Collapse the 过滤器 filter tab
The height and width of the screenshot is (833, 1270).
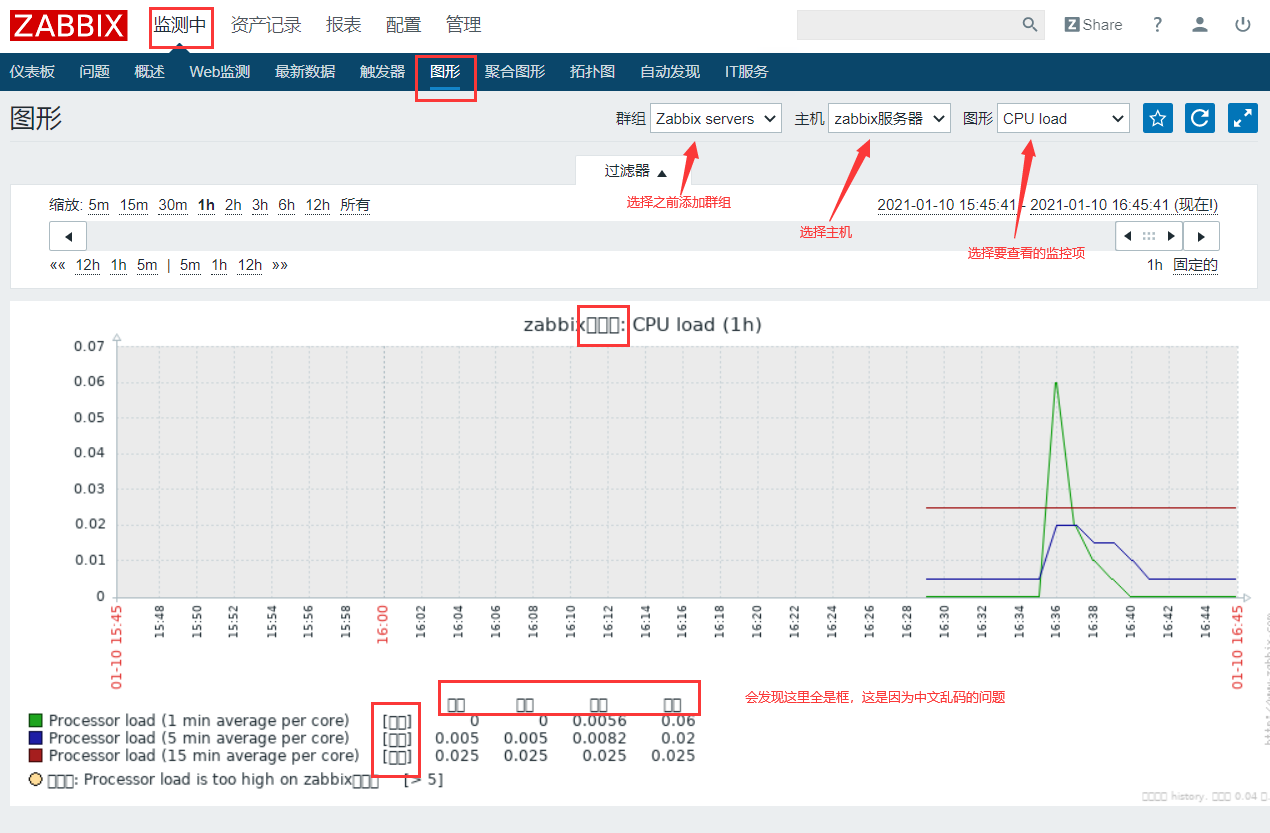tap(635, 171)
